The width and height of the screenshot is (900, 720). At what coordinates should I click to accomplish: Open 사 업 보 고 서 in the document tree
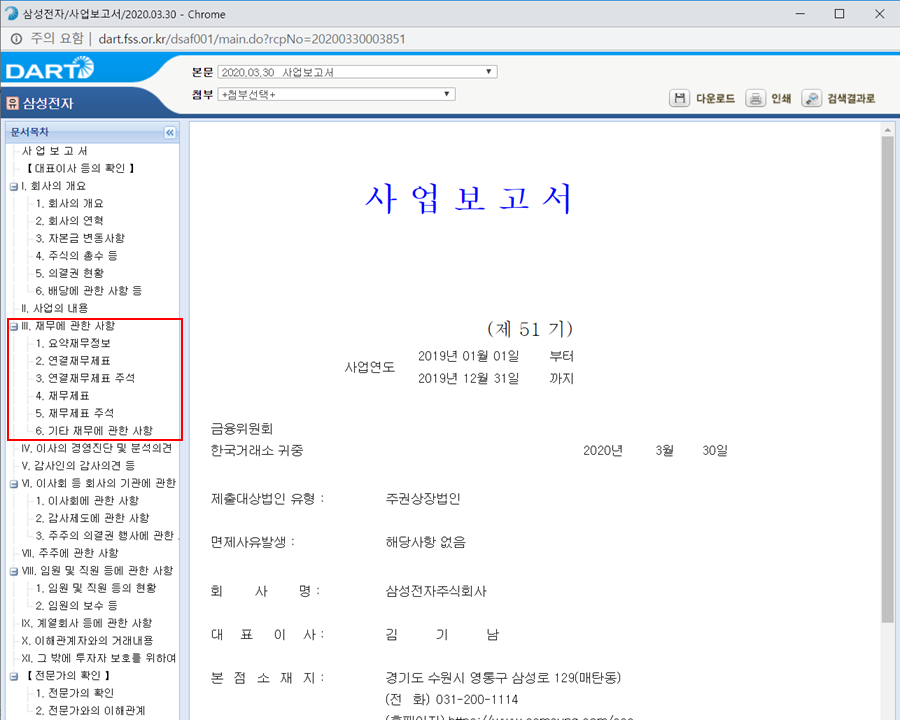point(55,151)
